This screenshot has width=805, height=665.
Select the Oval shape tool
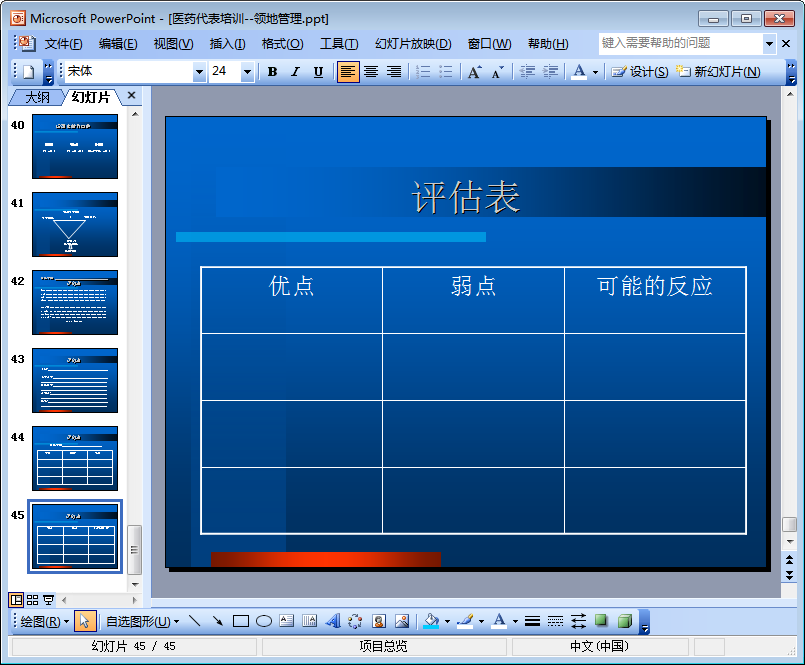264,621
